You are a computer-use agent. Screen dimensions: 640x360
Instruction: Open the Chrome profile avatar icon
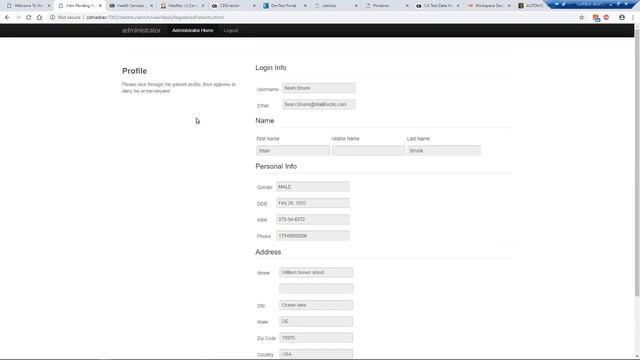[x=622, y=18]
